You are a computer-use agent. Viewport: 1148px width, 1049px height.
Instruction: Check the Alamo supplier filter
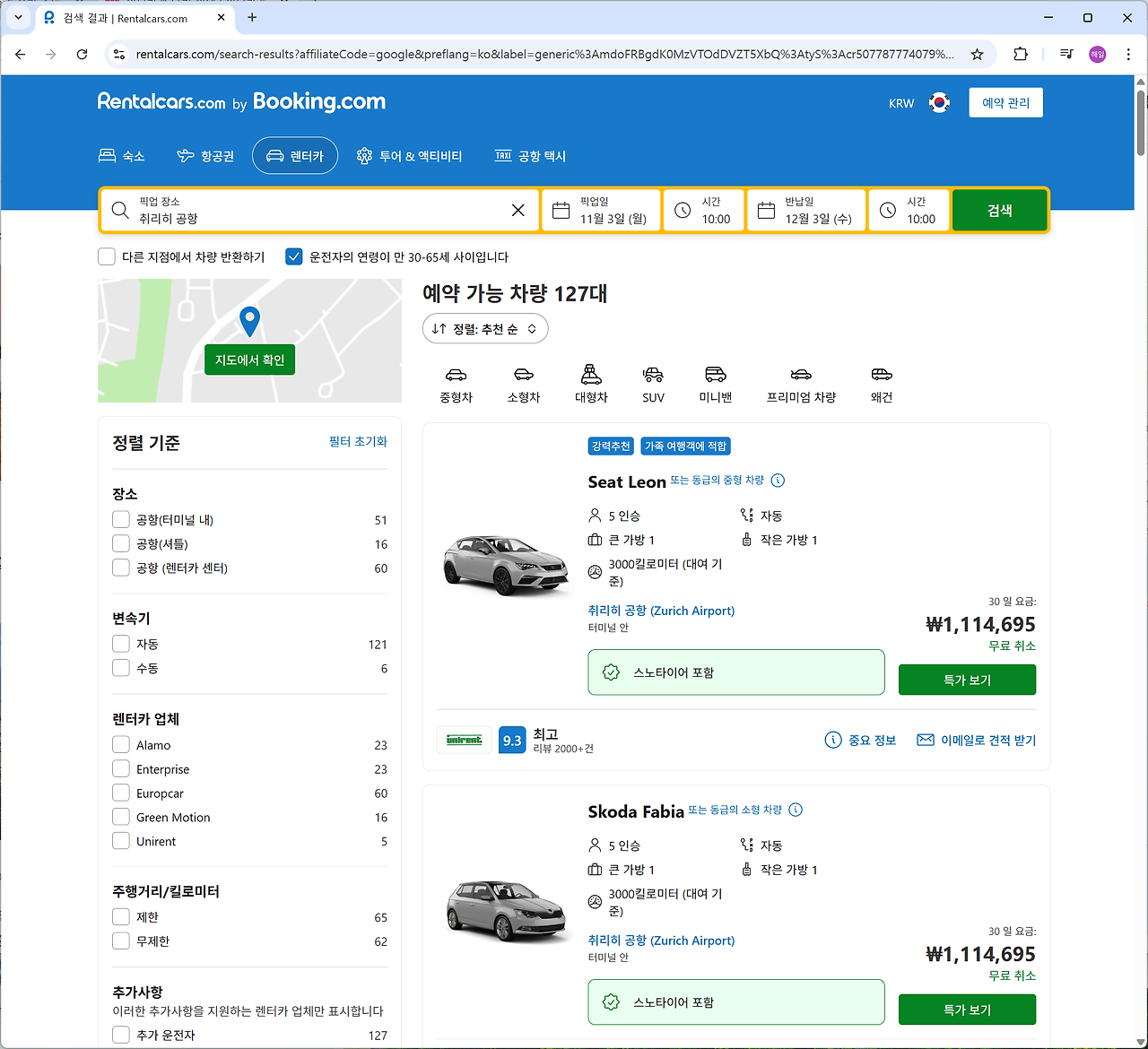(121, 744)
